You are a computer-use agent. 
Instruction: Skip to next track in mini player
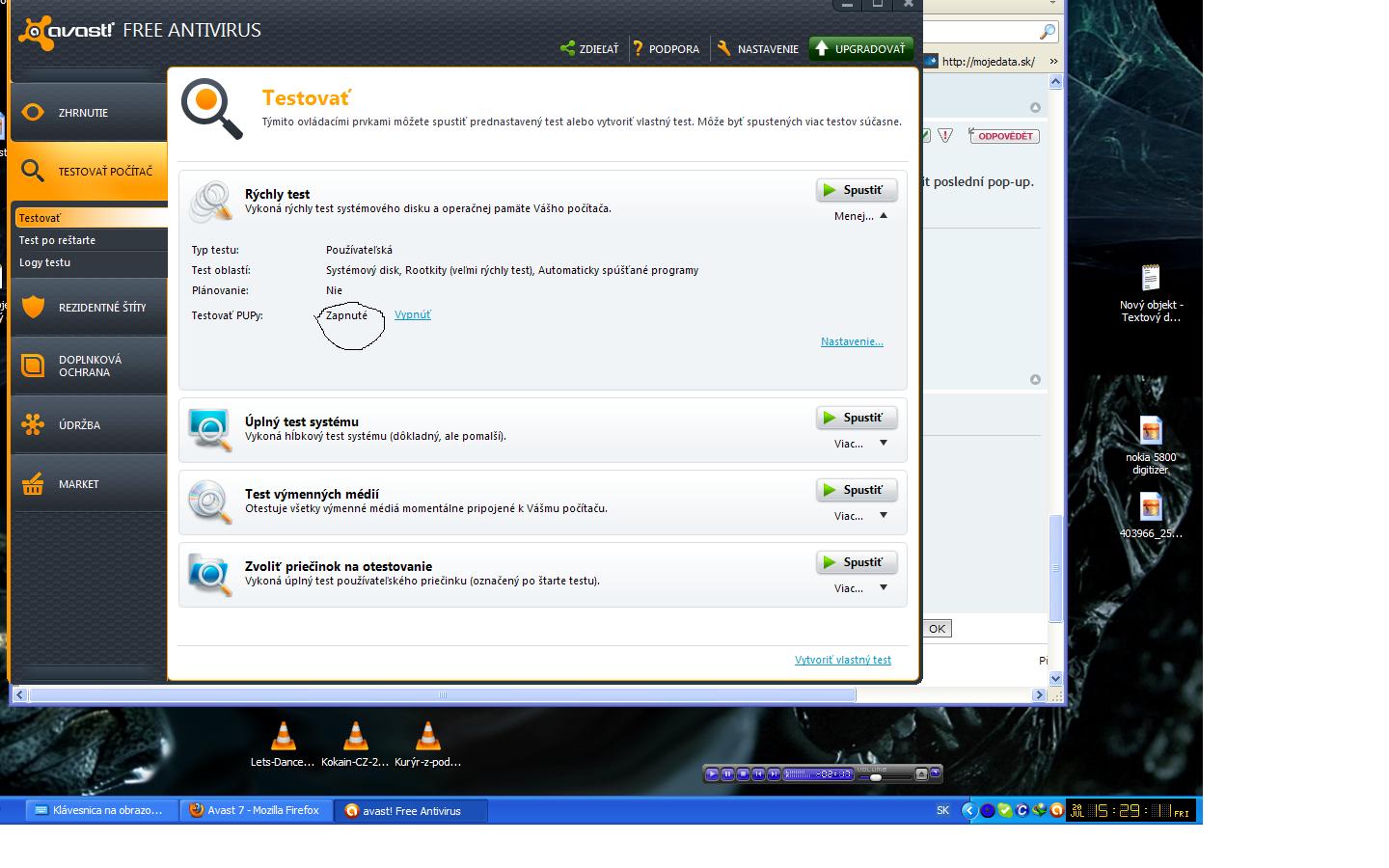(774, 773)
